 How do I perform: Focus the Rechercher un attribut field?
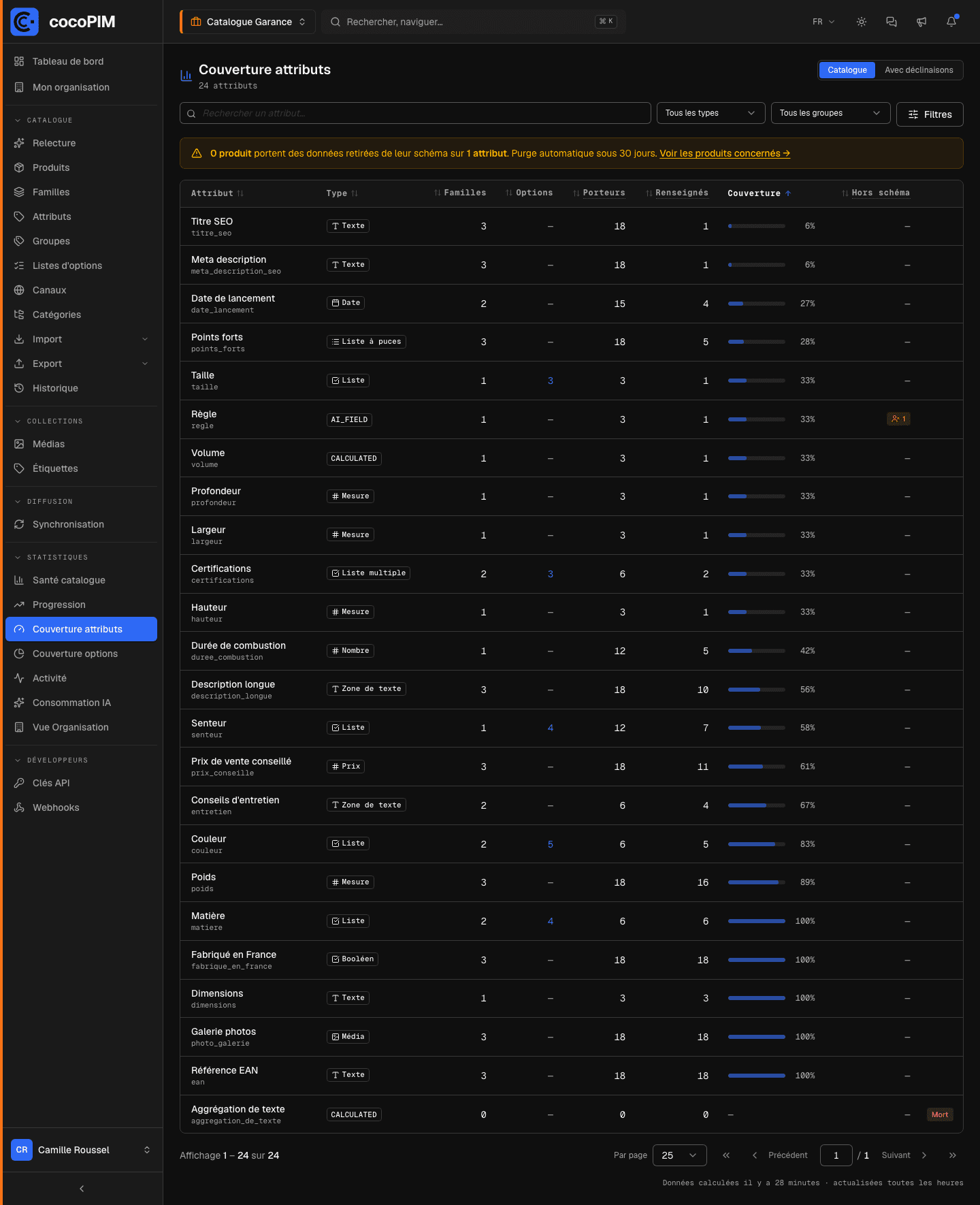[415, 113]
